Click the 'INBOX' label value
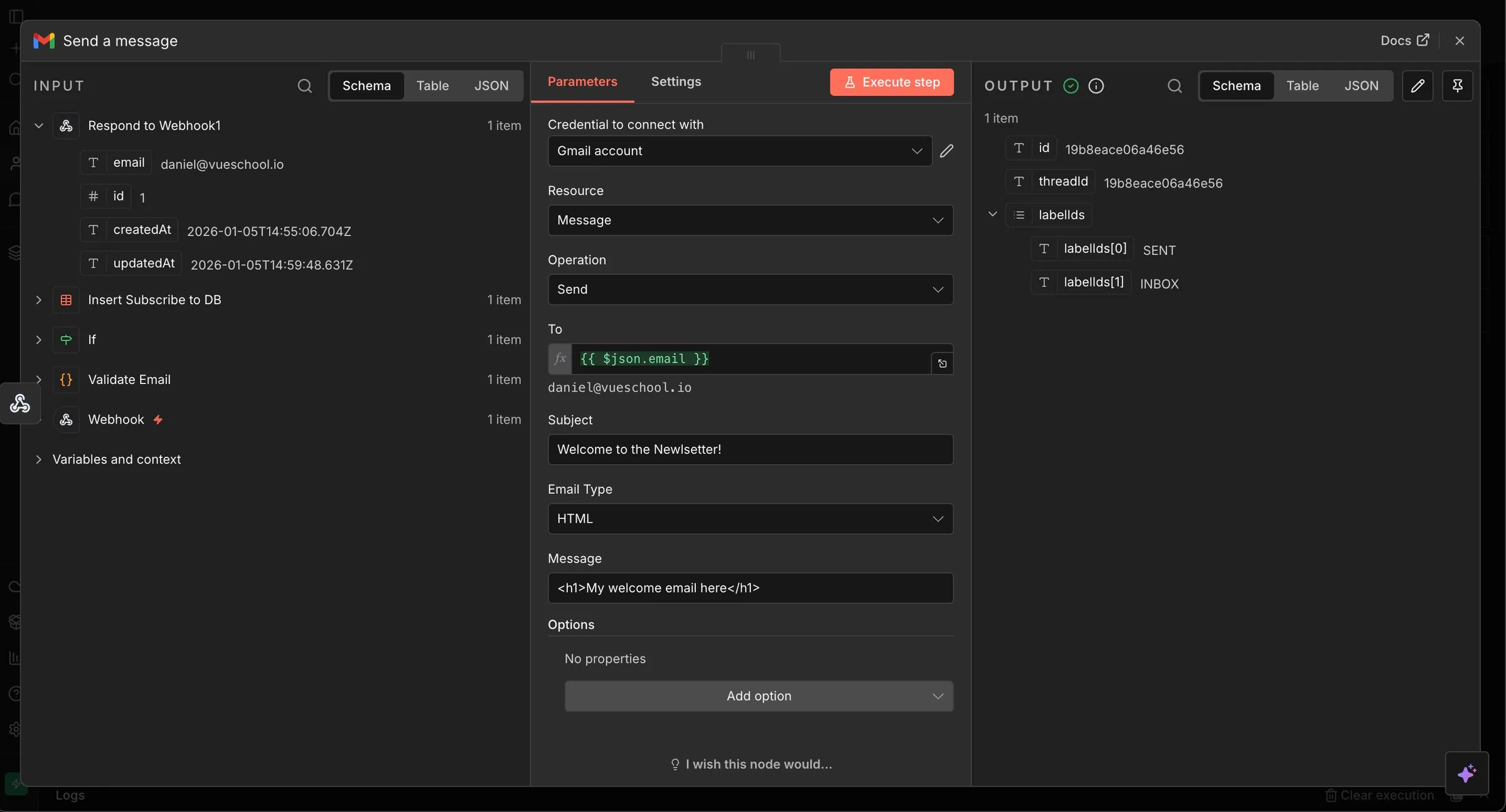The image size is (1506, 812). pyautogui.click(x=1160, y=284)
